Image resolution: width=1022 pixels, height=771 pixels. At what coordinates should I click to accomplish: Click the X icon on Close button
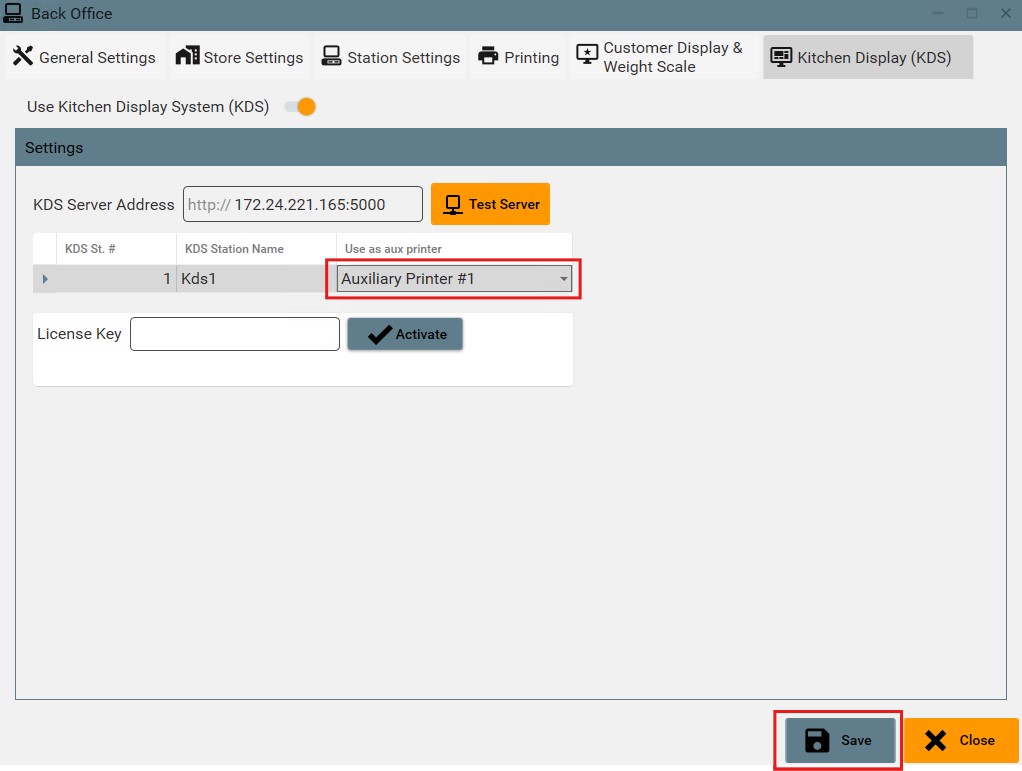tap(935, 740)
